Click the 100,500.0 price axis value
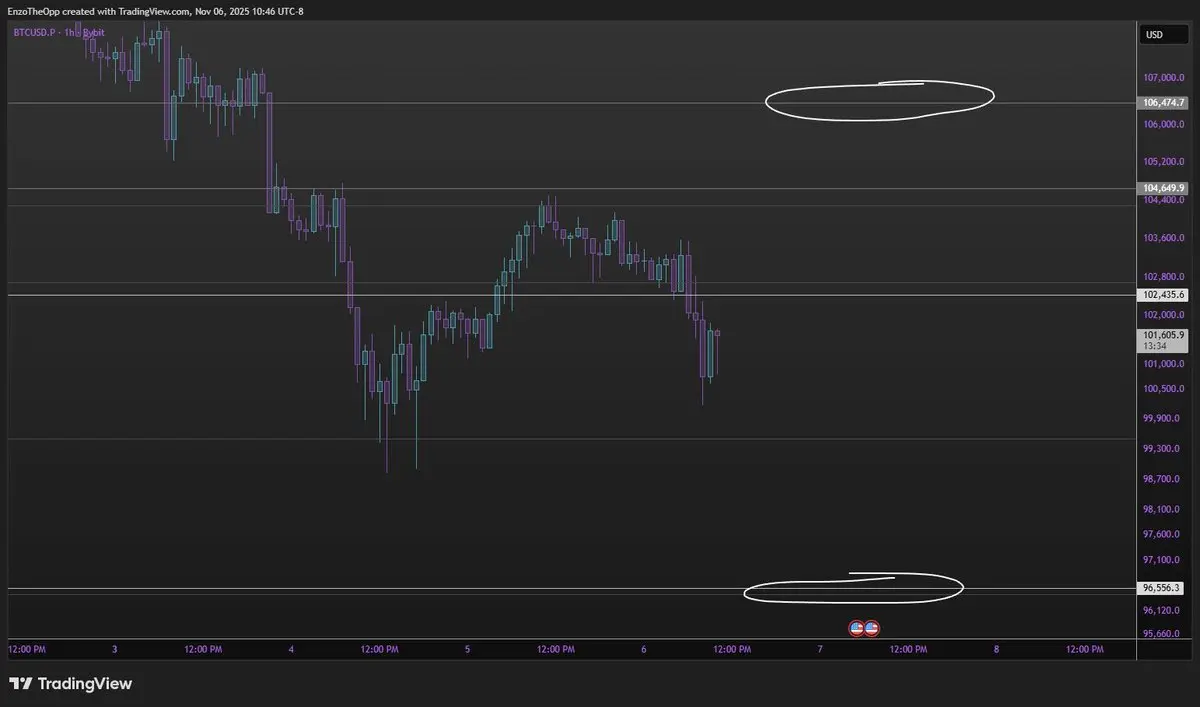The width and height of the screenshot is (1200, 707). 1164,389
